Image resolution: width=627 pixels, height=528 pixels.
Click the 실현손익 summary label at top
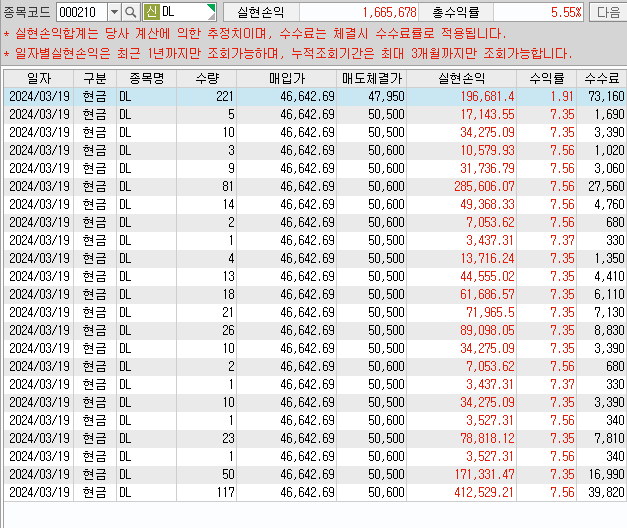pos(261,12)
